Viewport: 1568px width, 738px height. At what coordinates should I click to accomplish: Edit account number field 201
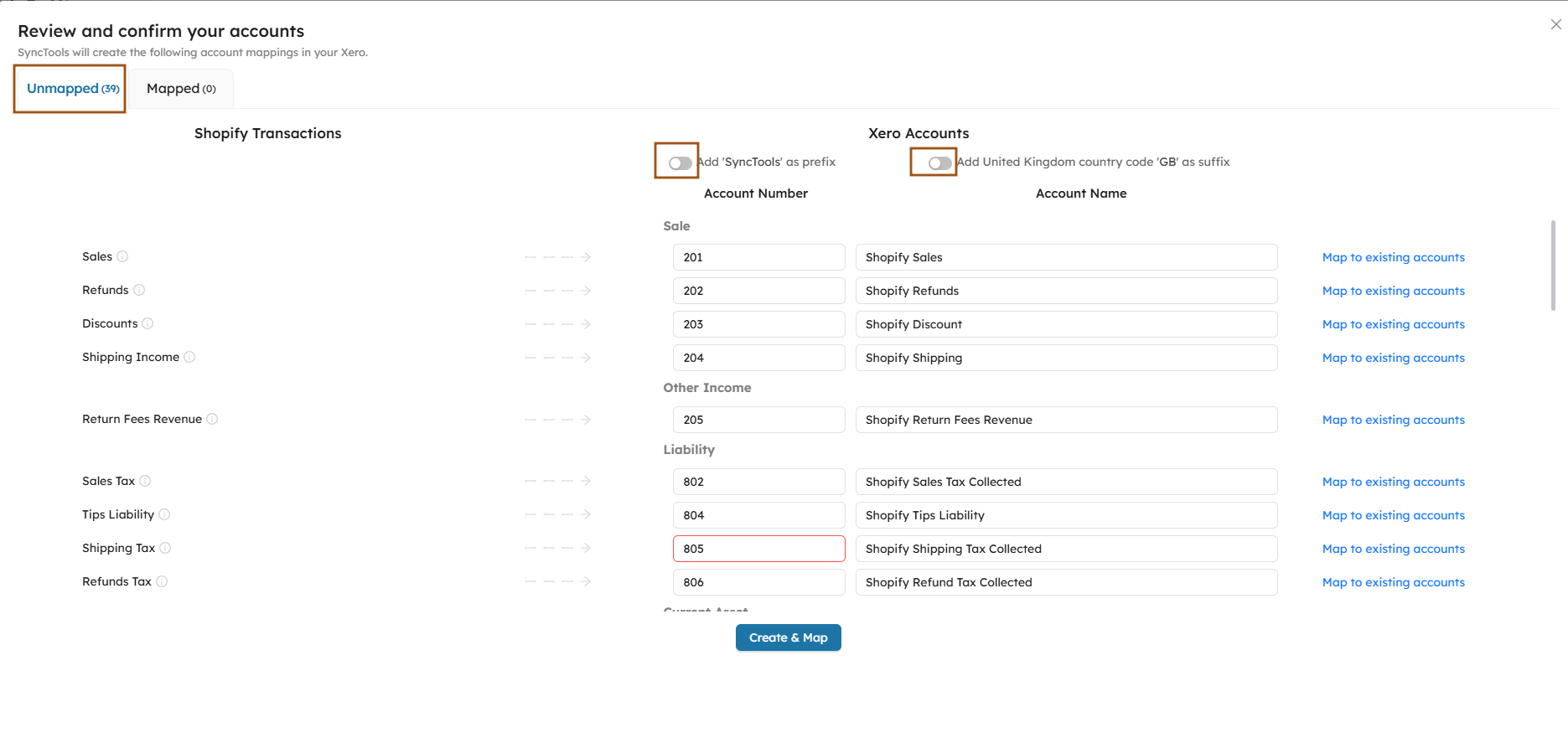tap(759, 257)
